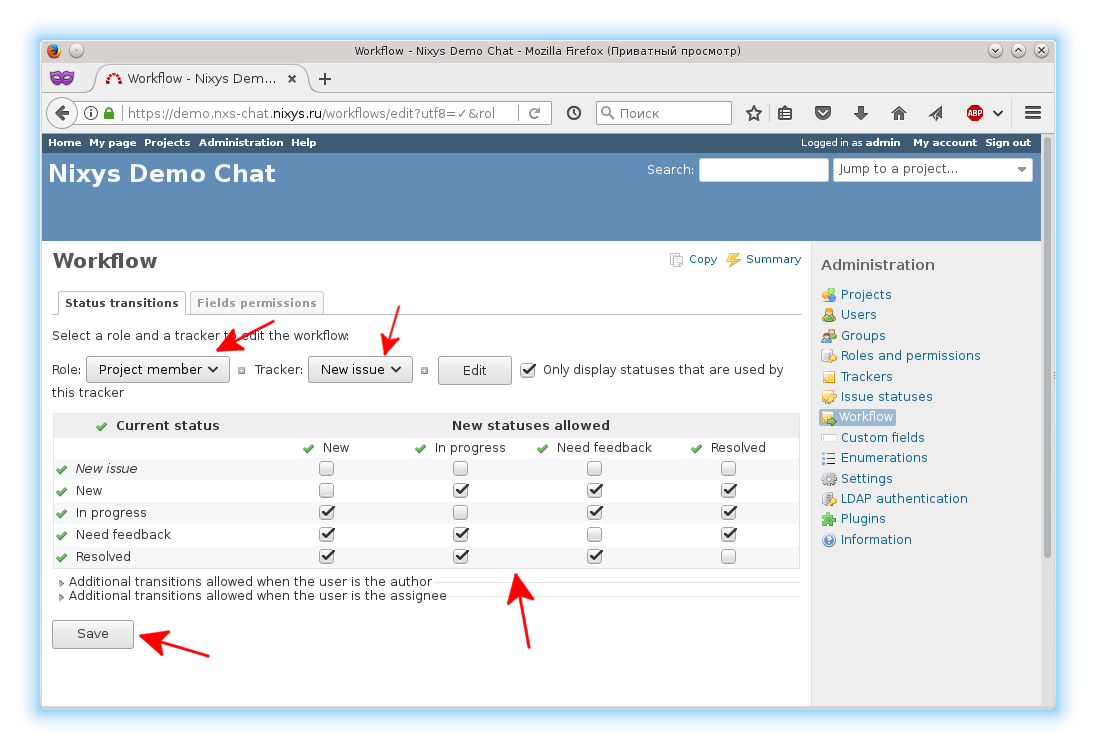
Task: Click the Pocket icon in the toolbar
Action: (x=823, y=113)
